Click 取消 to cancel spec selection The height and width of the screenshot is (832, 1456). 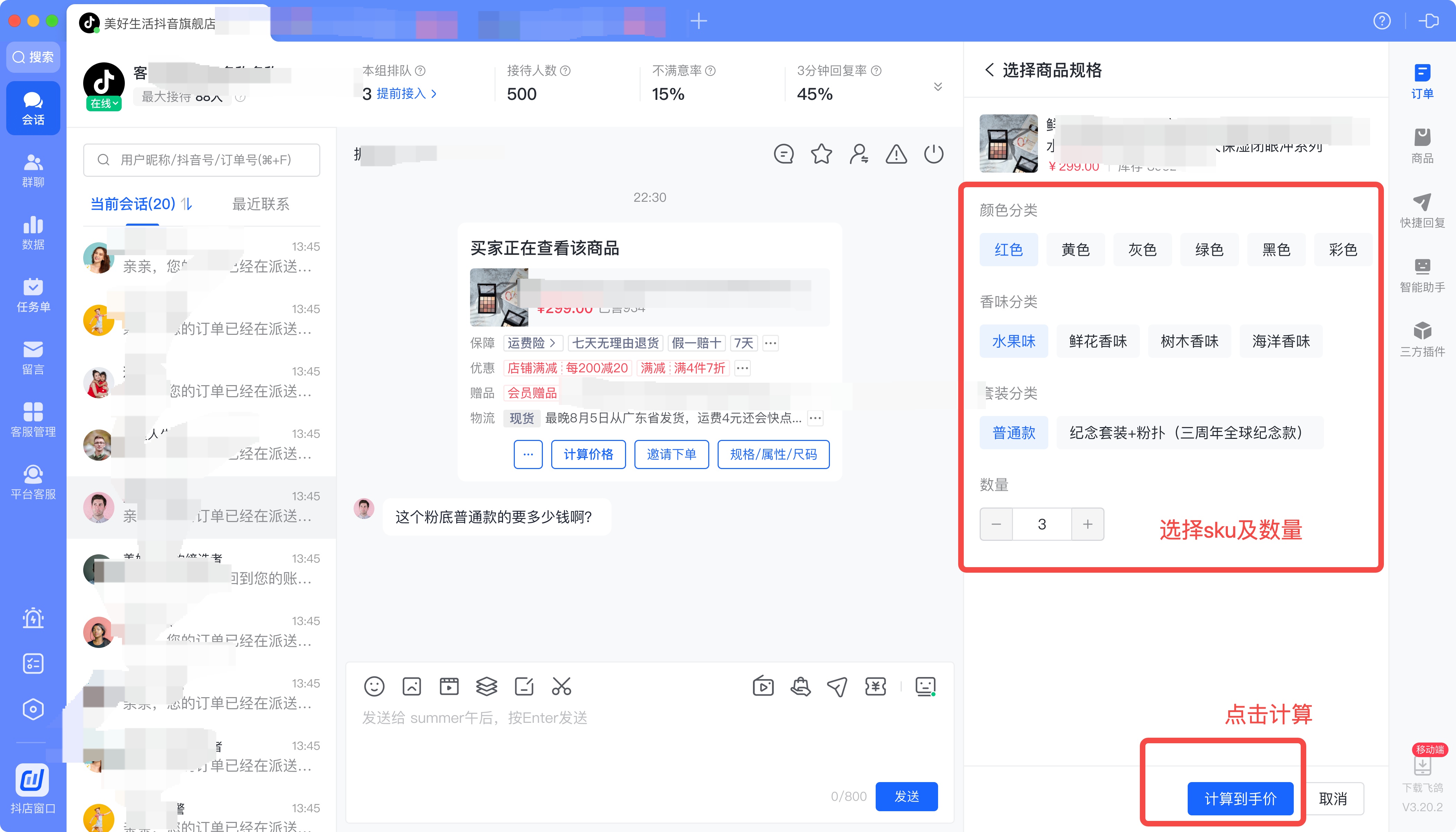(1333, 798)
